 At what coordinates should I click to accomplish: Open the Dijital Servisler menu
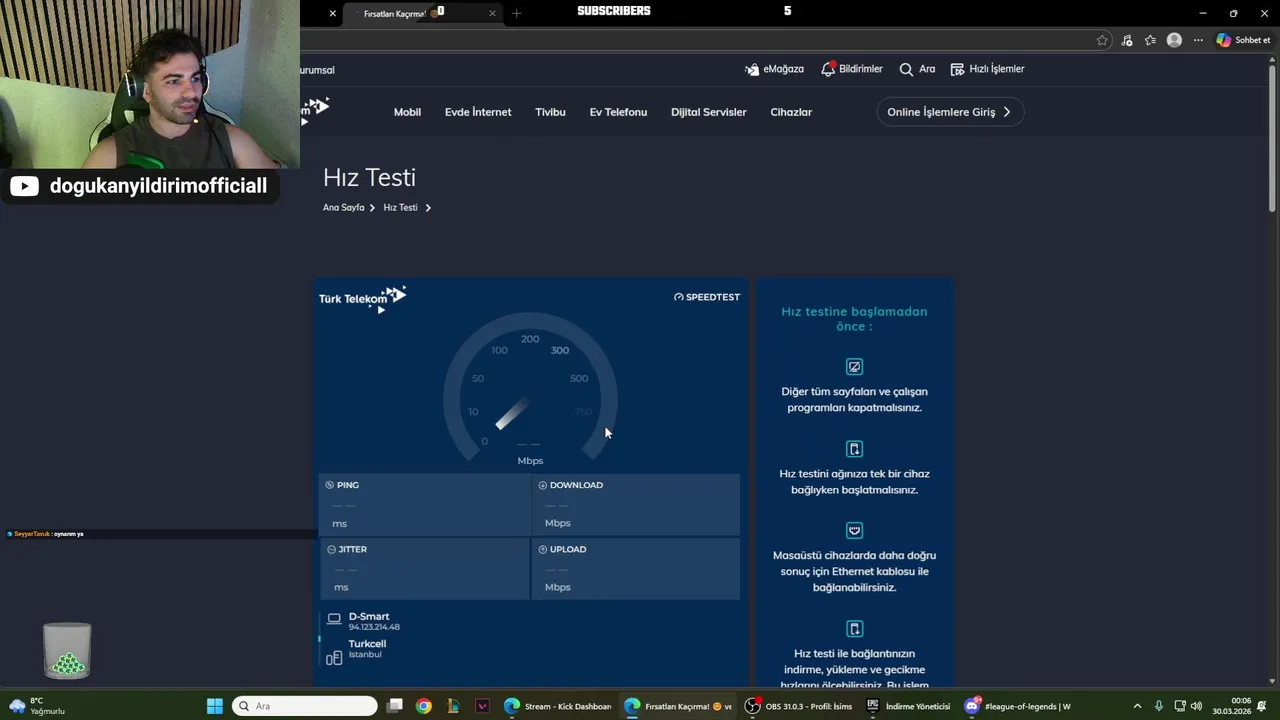pos(709,112)
